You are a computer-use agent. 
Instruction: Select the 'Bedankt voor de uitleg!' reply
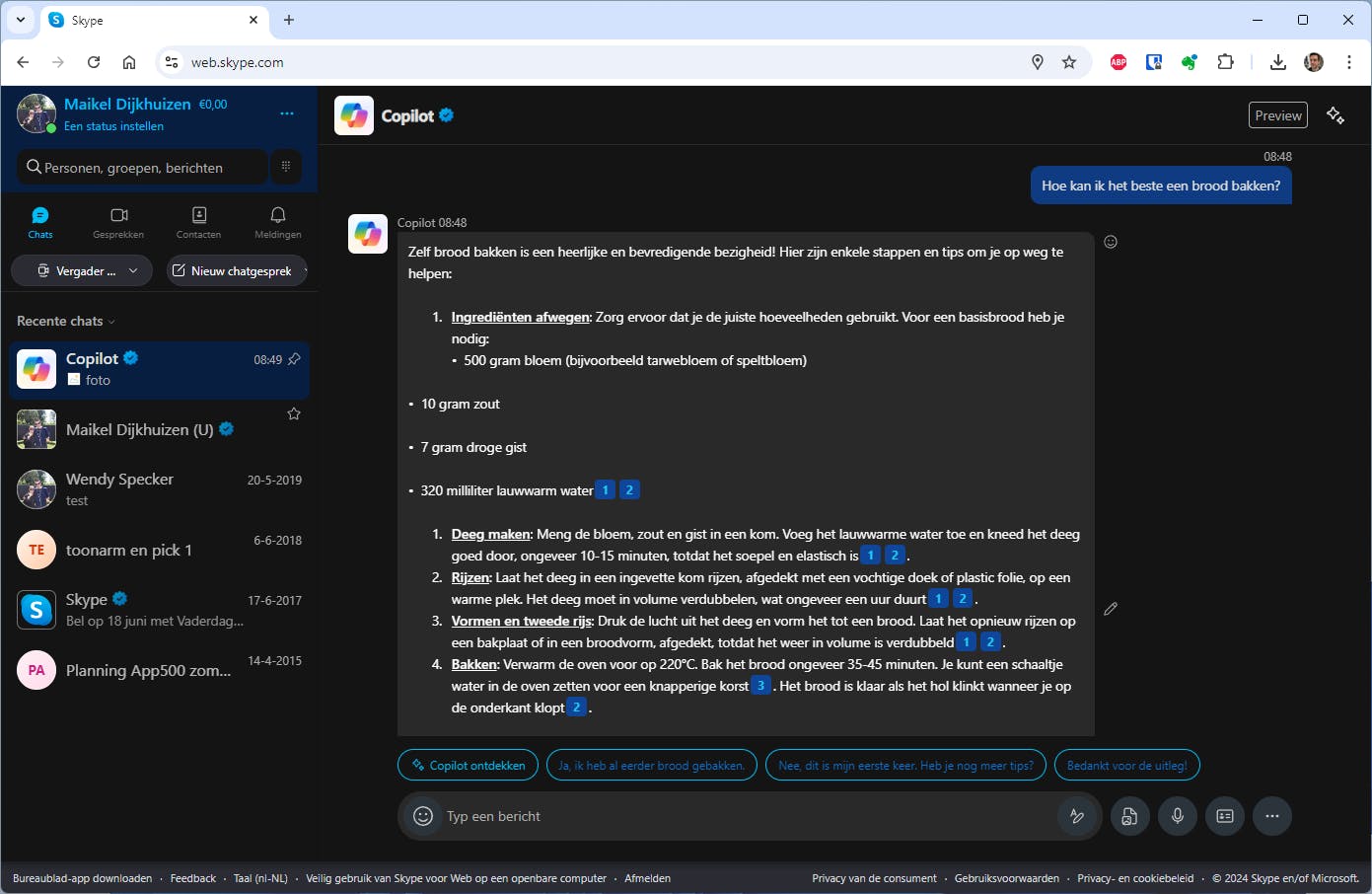pyautogui.click(x=1127, y=765)
